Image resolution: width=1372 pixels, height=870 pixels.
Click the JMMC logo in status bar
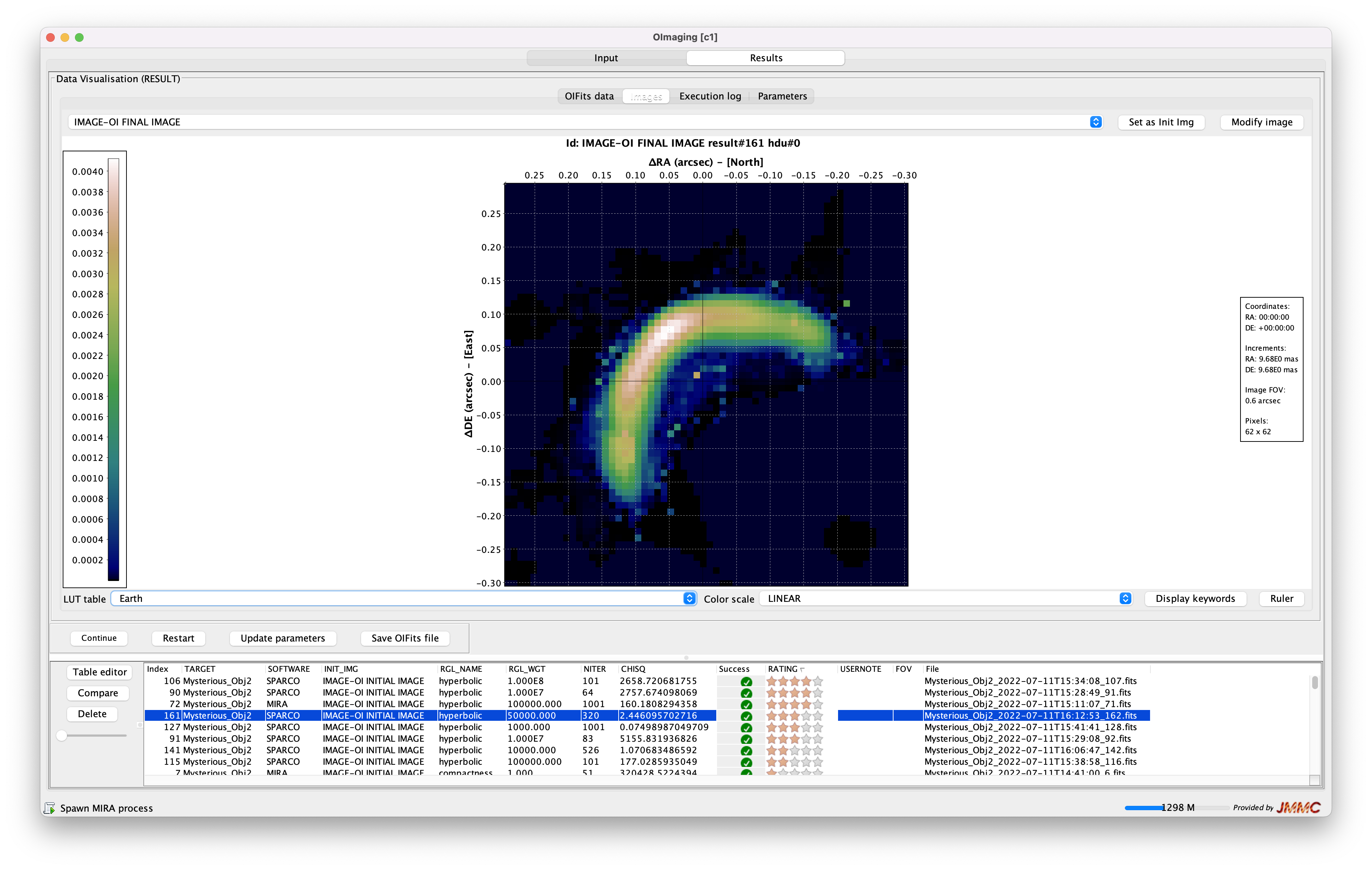click(1298, 807)
